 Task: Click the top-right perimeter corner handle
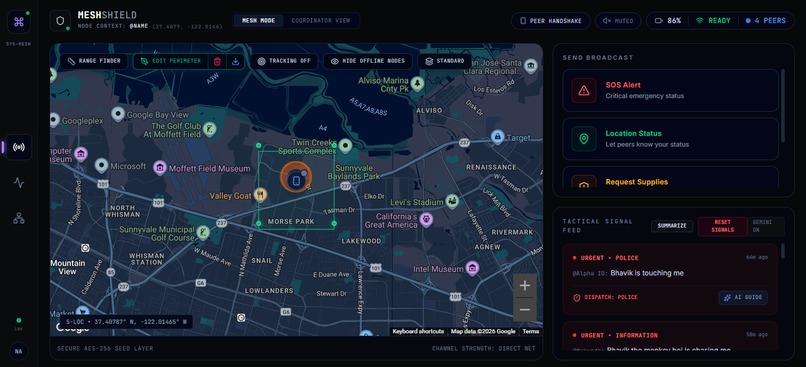(334, 145)
